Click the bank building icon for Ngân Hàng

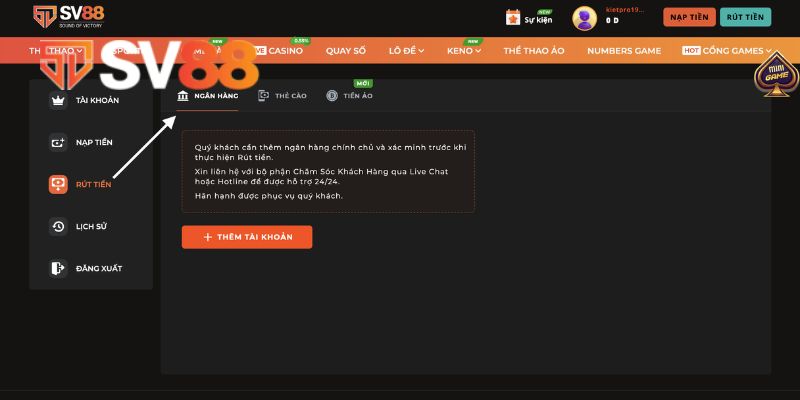coord(183,95)
